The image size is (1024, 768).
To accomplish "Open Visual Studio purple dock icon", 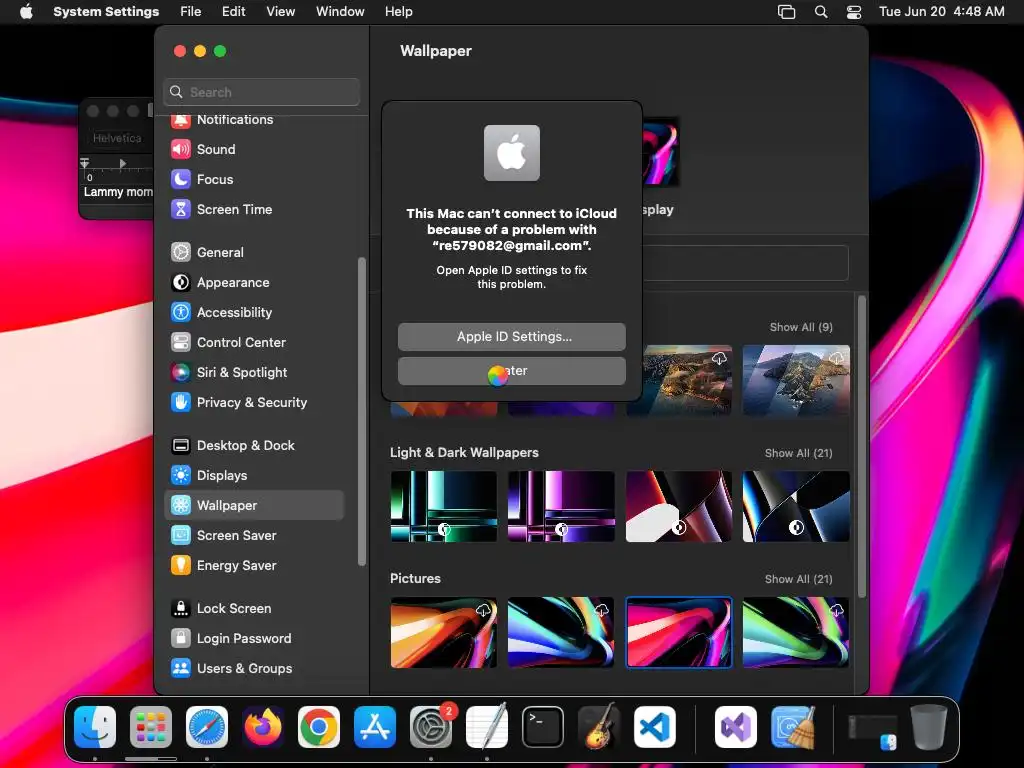I will (736, 727).
